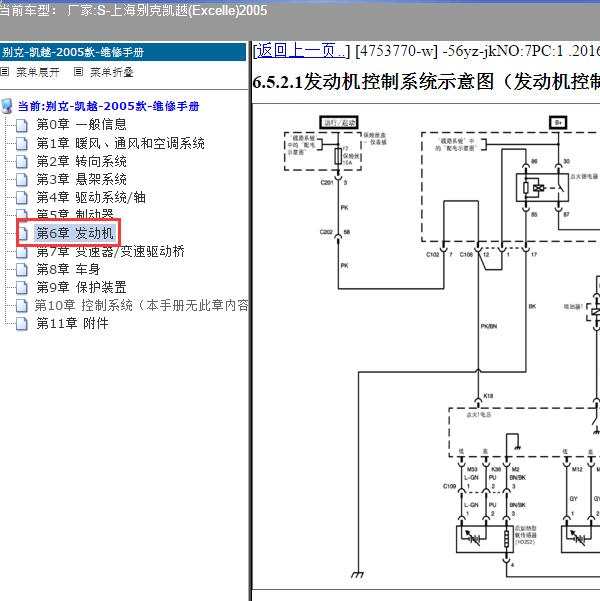This screenshot has height=601, width=600.
Task: Open chapter 第3章 悬架系统
Action: (81, 179)
